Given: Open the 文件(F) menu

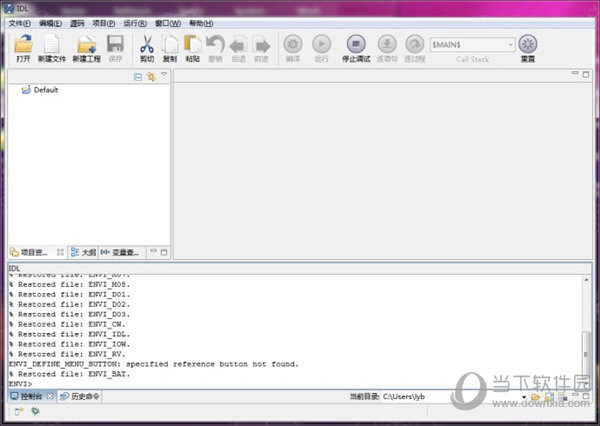Looking at the screenshot, I should click(x=20, y=23).
